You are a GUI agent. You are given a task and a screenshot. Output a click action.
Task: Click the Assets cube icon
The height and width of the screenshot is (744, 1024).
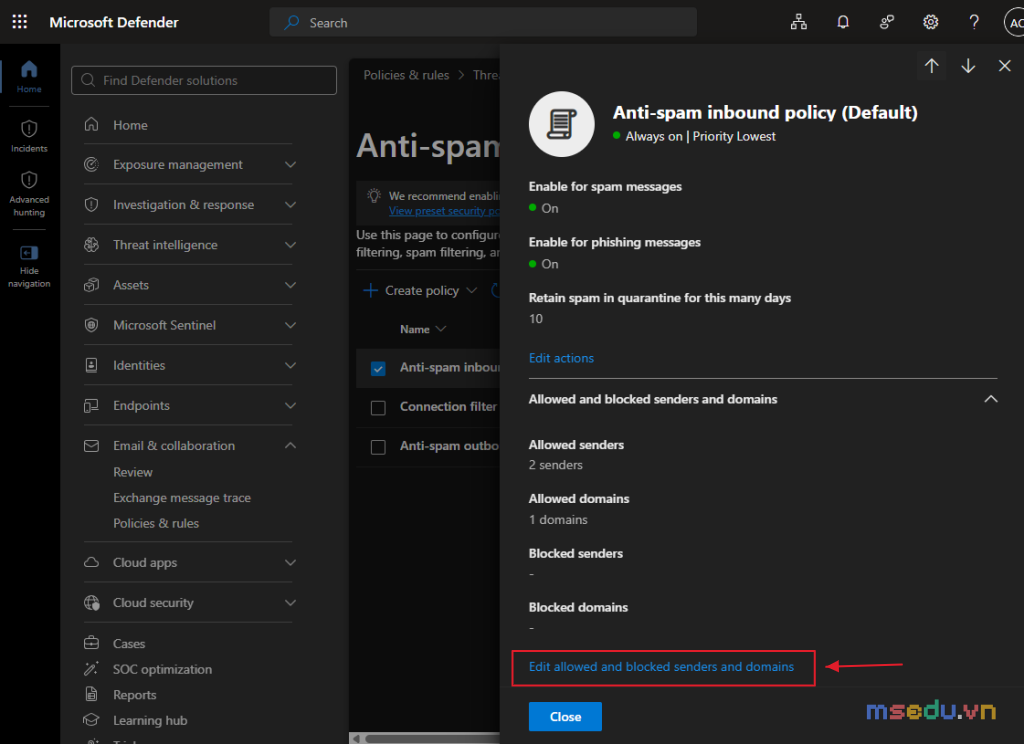(x=91, y=285)
